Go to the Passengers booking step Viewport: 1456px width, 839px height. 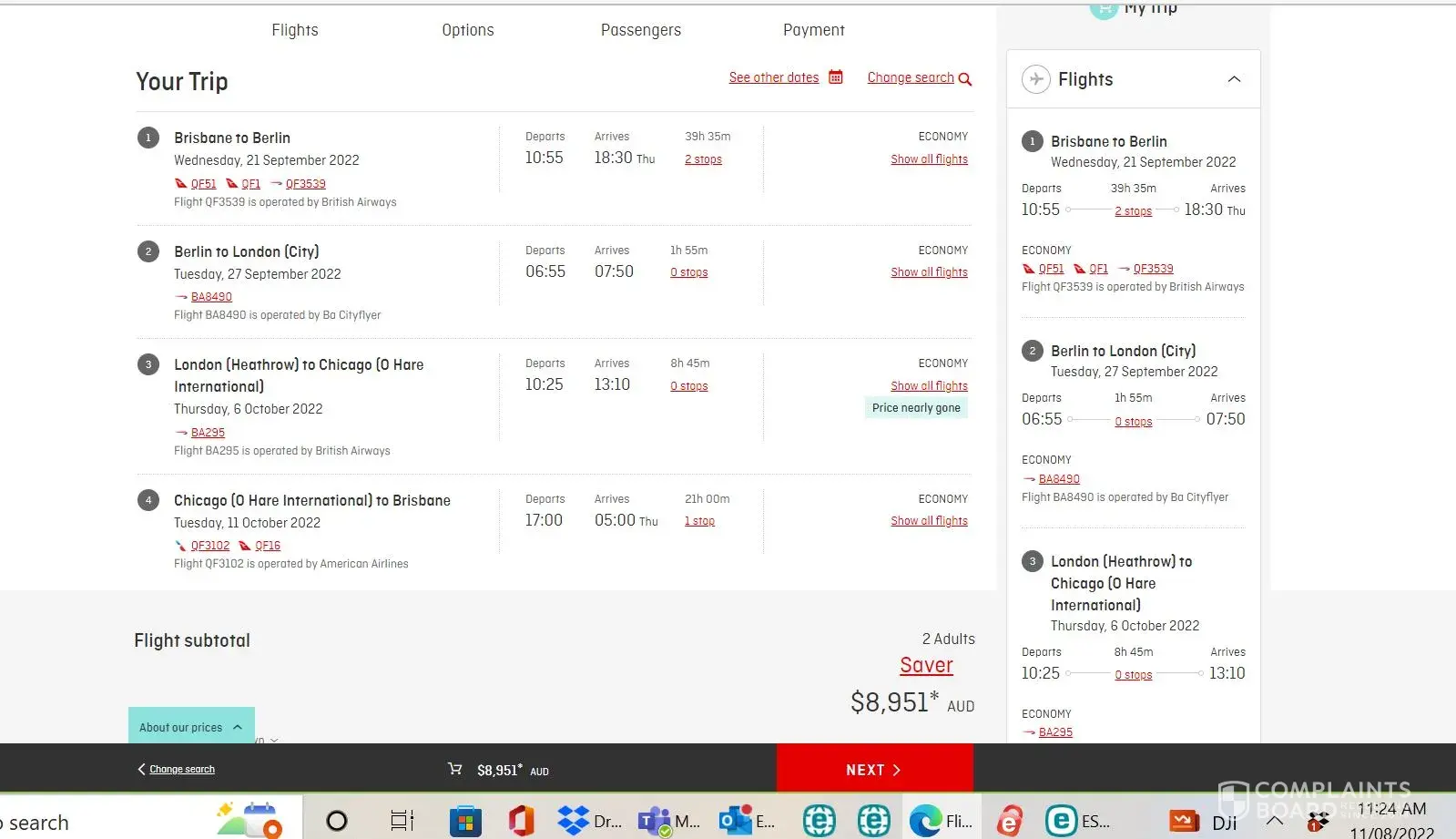pyautogui.click(x=641, y=30)
